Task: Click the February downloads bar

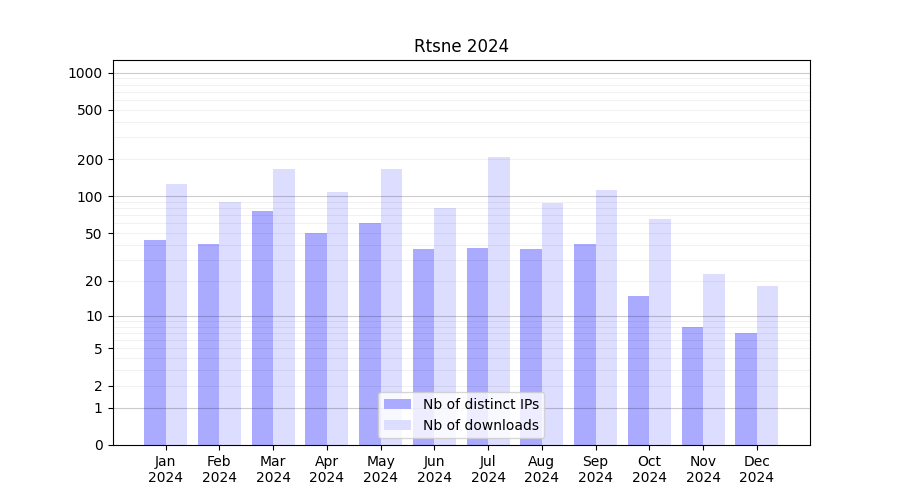Action: [x=230, y=323]
